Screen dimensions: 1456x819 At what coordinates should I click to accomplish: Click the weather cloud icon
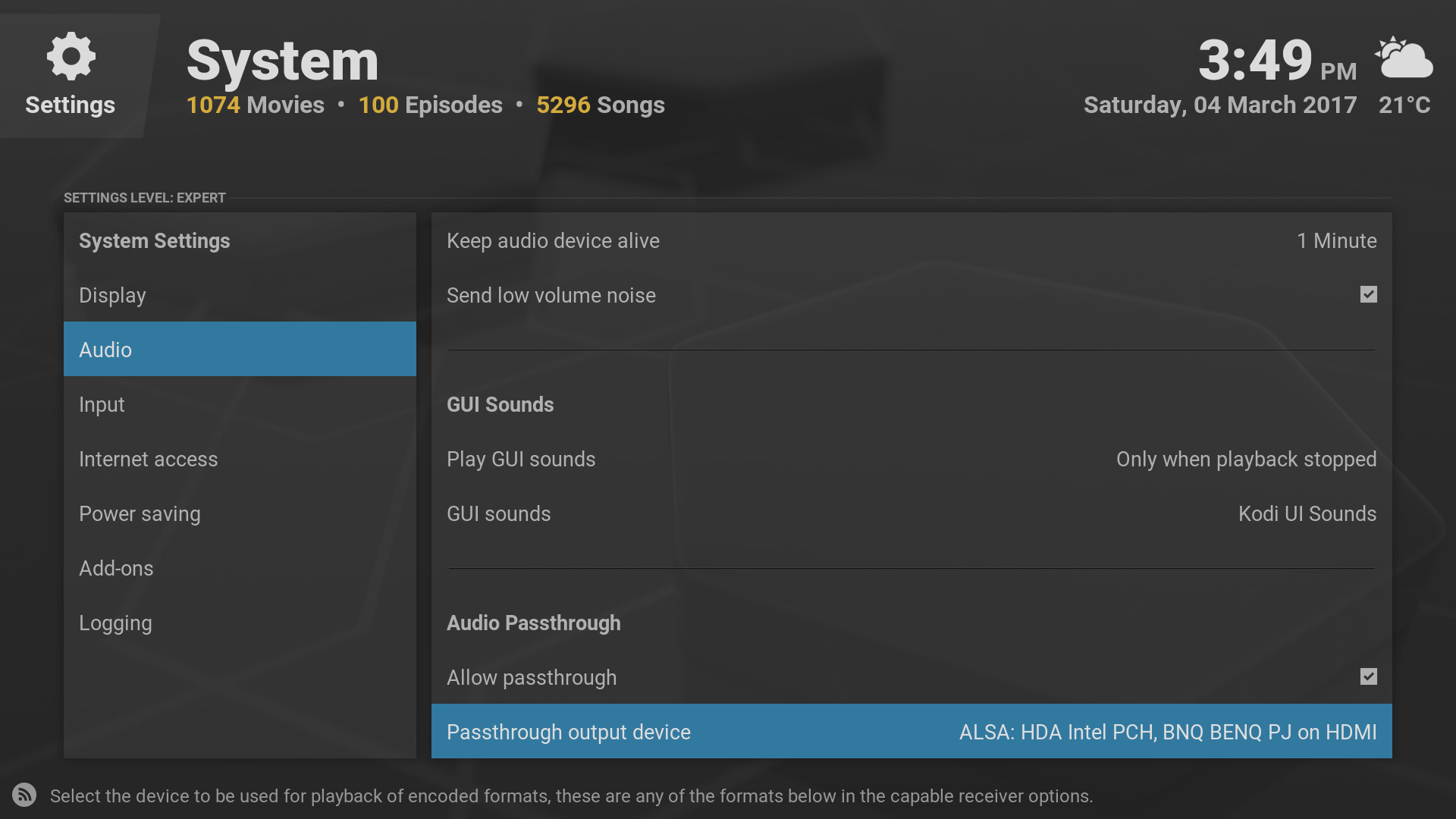click(x=1404, y=58)
